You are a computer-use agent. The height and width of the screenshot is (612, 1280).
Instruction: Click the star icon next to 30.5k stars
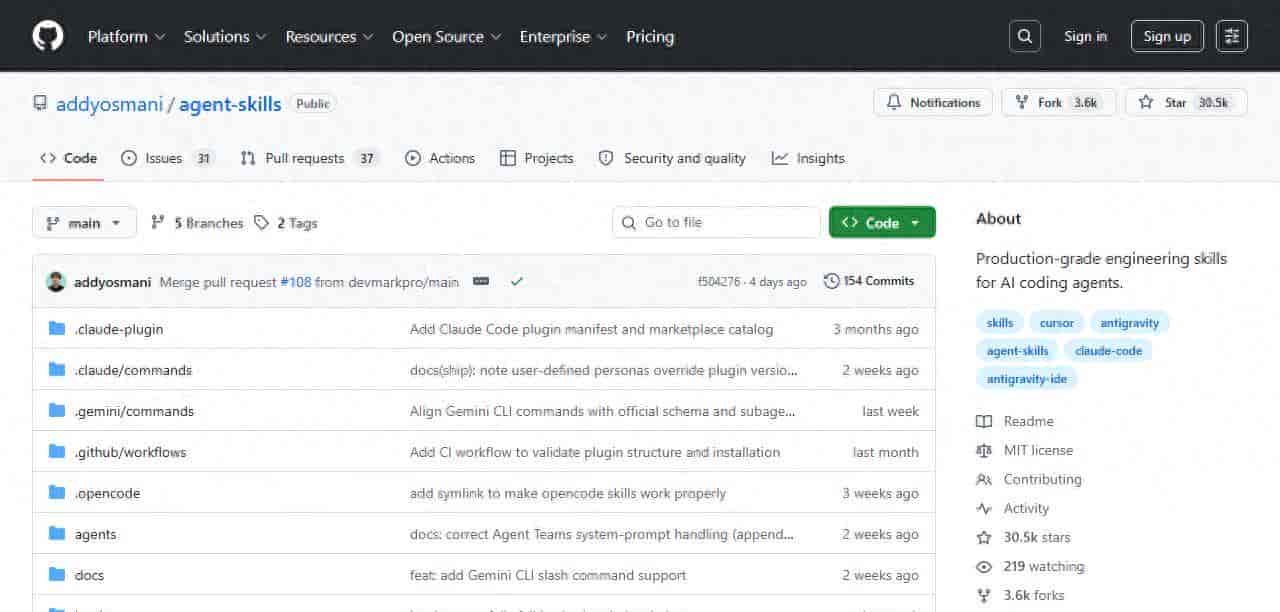(x=984, y=537)
